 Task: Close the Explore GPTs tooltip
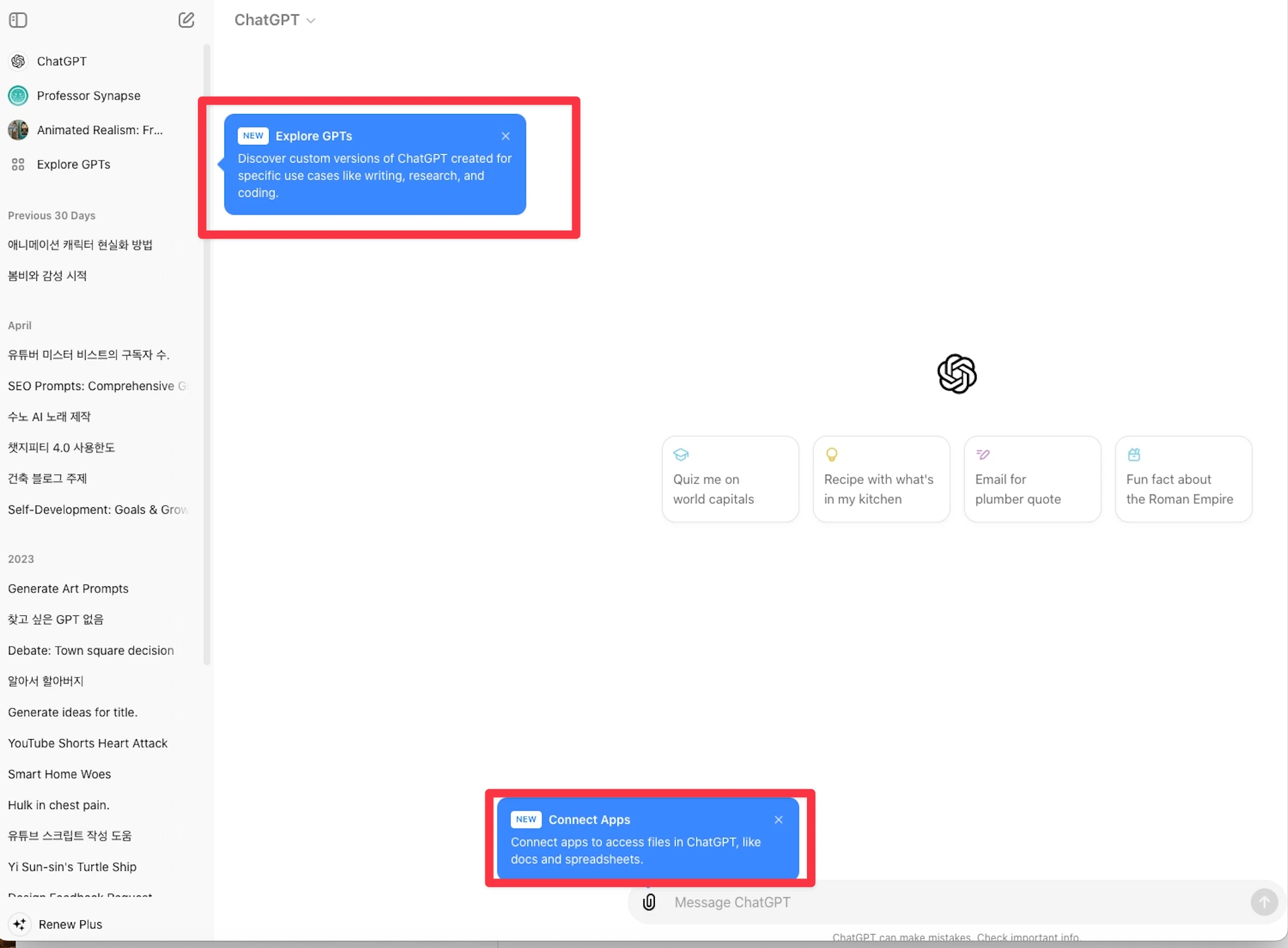[506, 136]
